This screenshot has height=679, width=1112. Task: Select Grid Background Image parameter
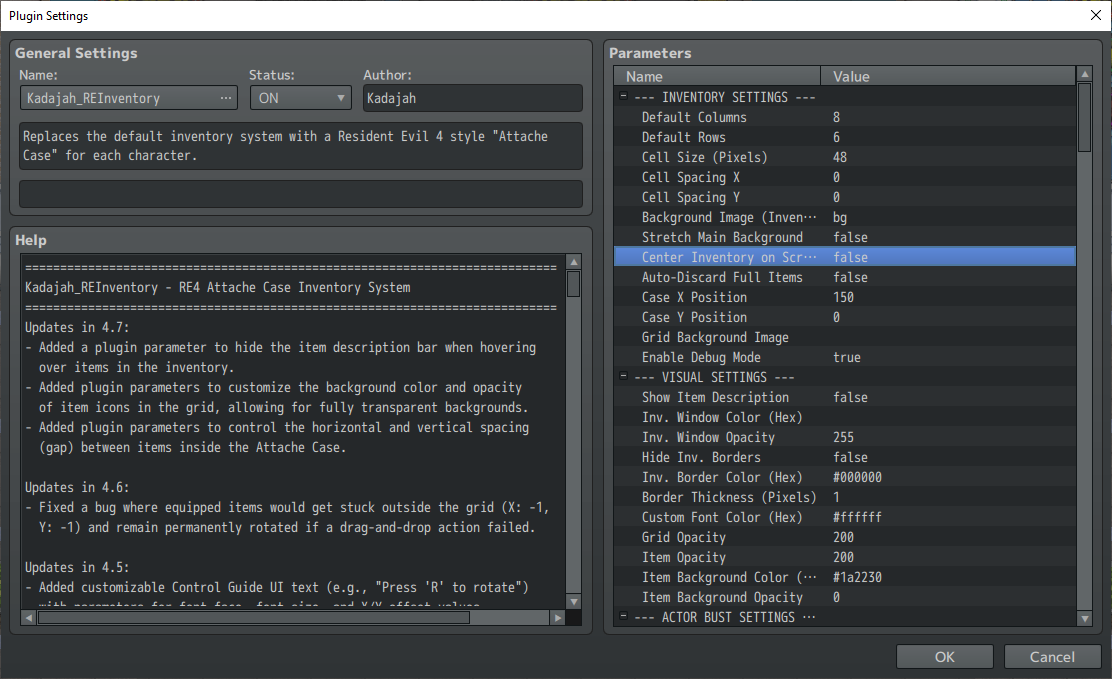[x=845, y=337]
